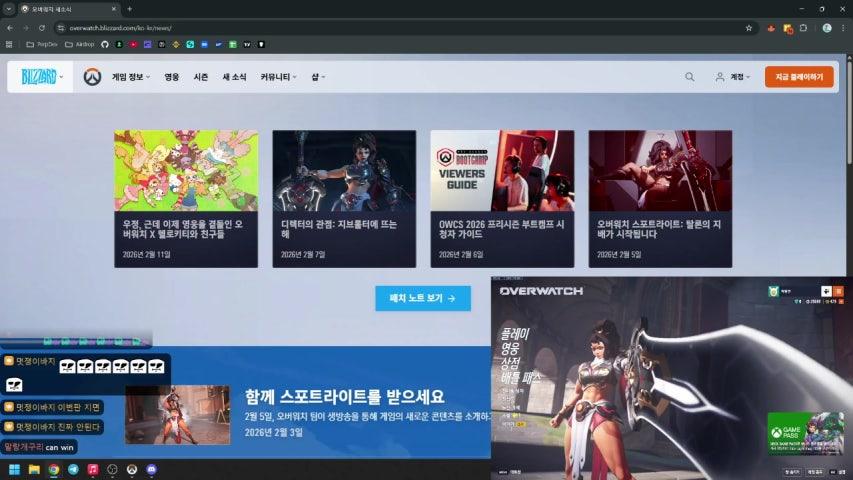Open the OWCS 2026 bootcamp viewers guide article
Viewport: 853px width, 480px height.
tap(502, 199)
